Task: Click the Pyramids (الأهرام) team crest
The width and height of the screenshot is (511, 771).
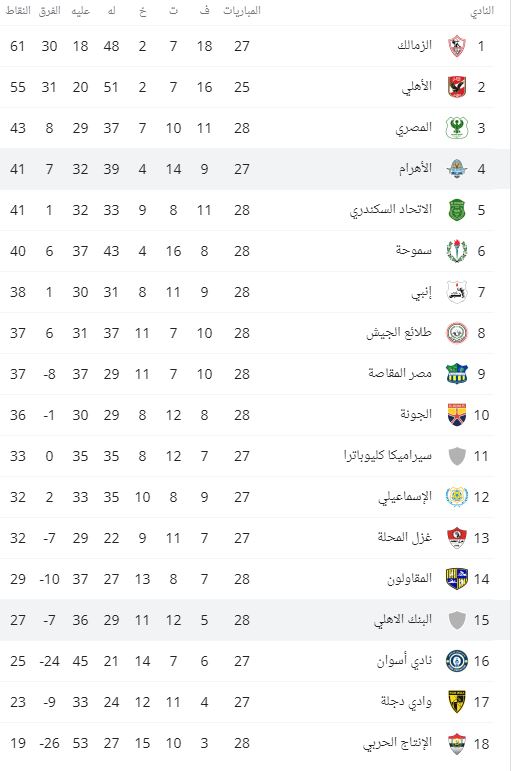Action: coord(457,169)
